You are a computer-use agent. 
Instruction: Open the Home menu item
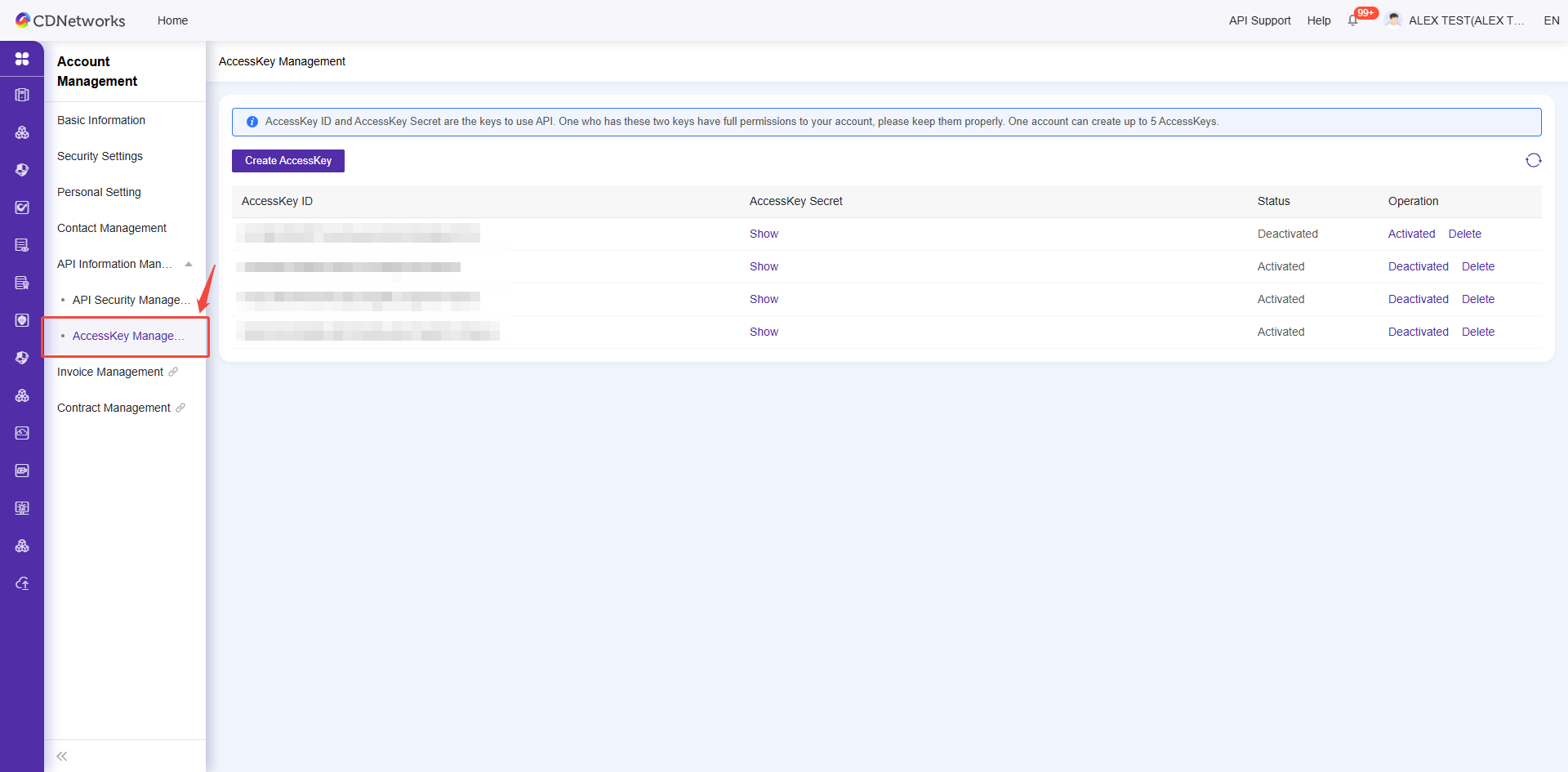(x=172, y=20)
